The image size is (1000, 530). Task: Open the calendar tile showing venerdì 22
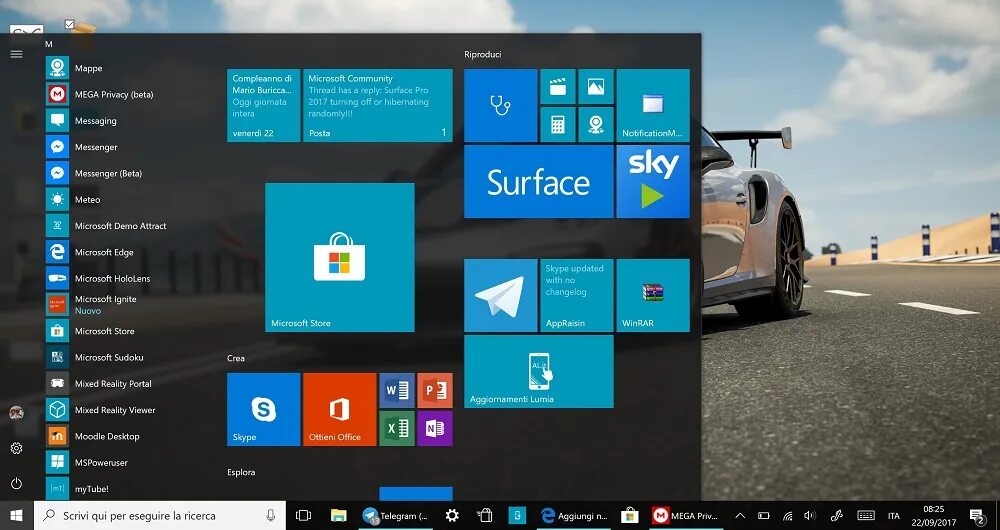(x=263, y=105)
